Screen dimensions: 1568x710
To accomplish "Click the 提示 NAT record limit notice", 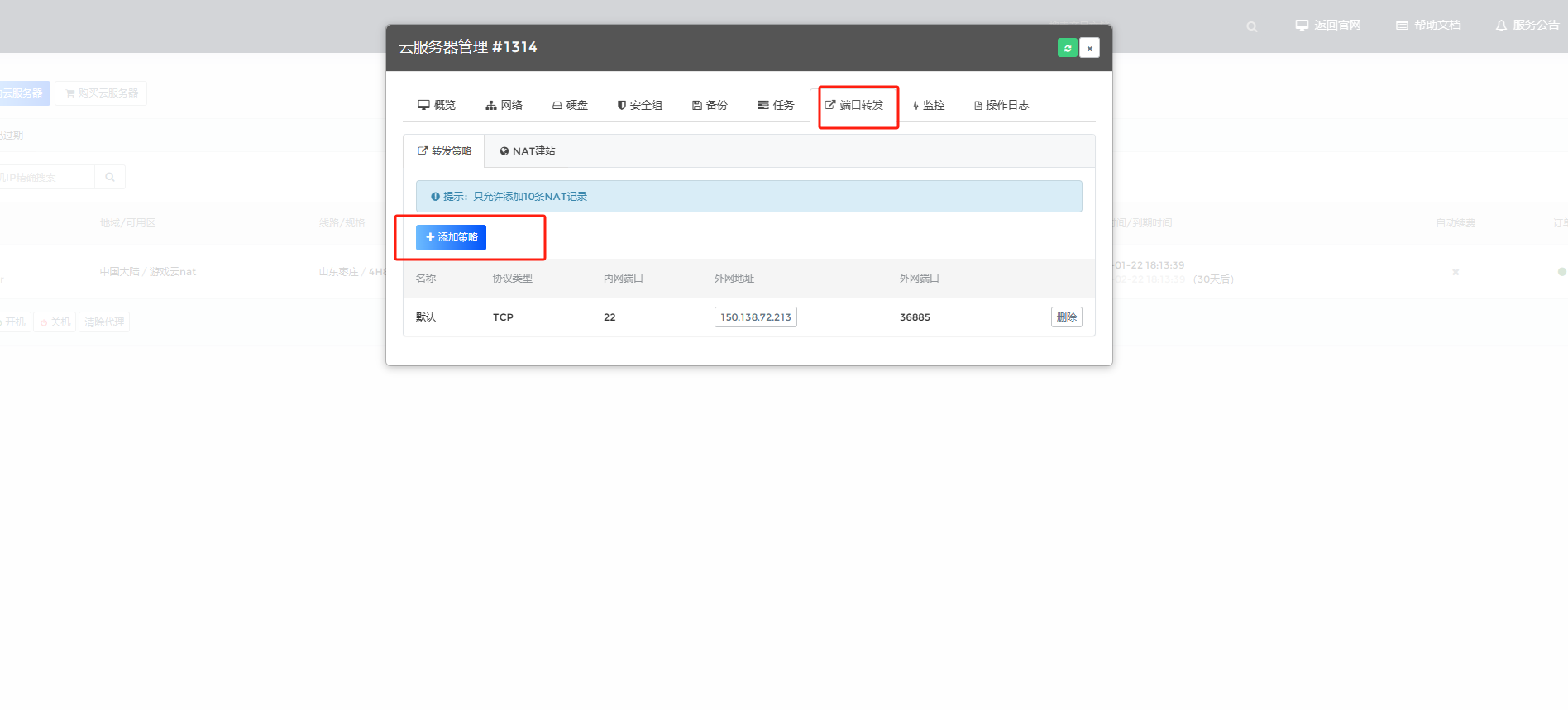I will [748, 197].
